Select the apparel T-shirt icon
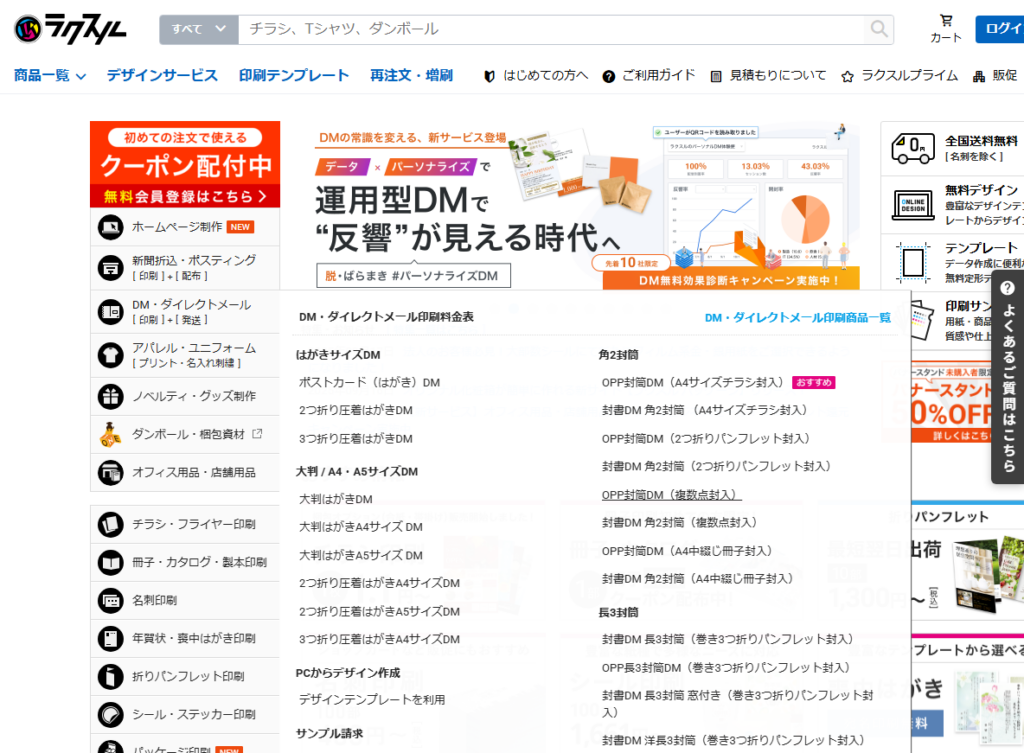This screenshot has height=753, width=1024. (x=110, y=355)
